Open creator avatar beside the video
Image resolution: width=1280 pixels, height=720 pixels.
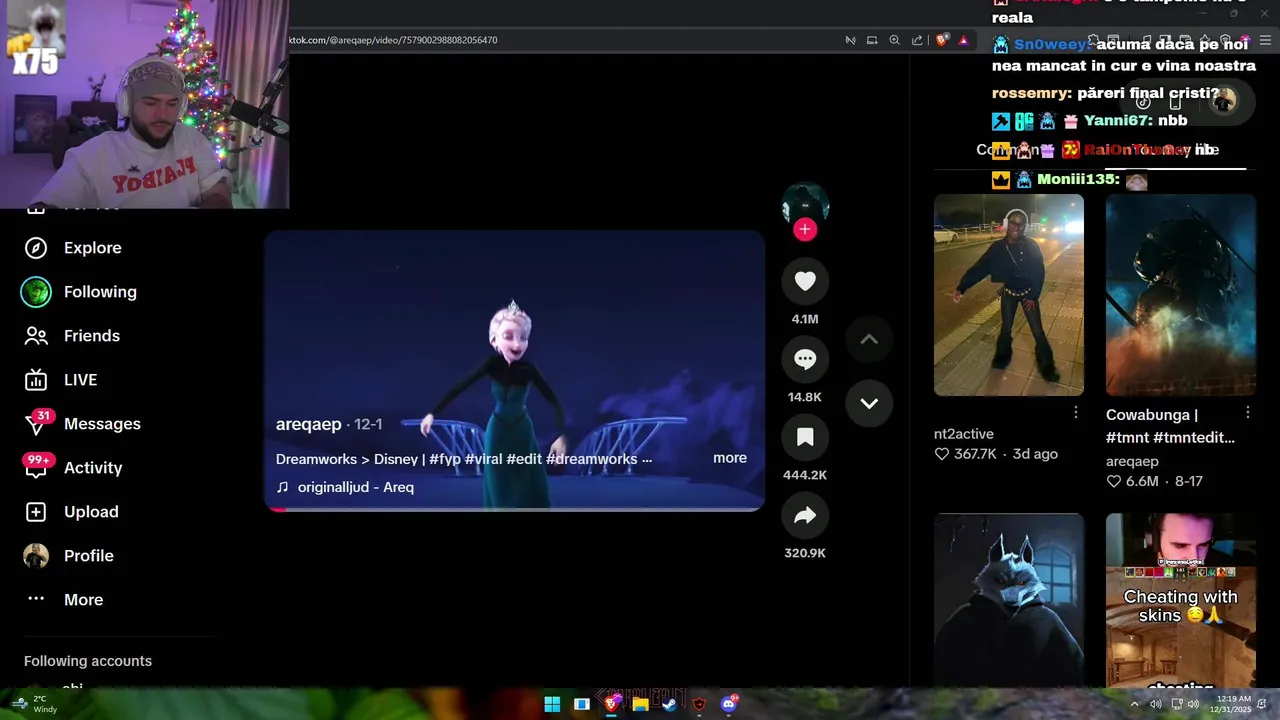point(805,204)
